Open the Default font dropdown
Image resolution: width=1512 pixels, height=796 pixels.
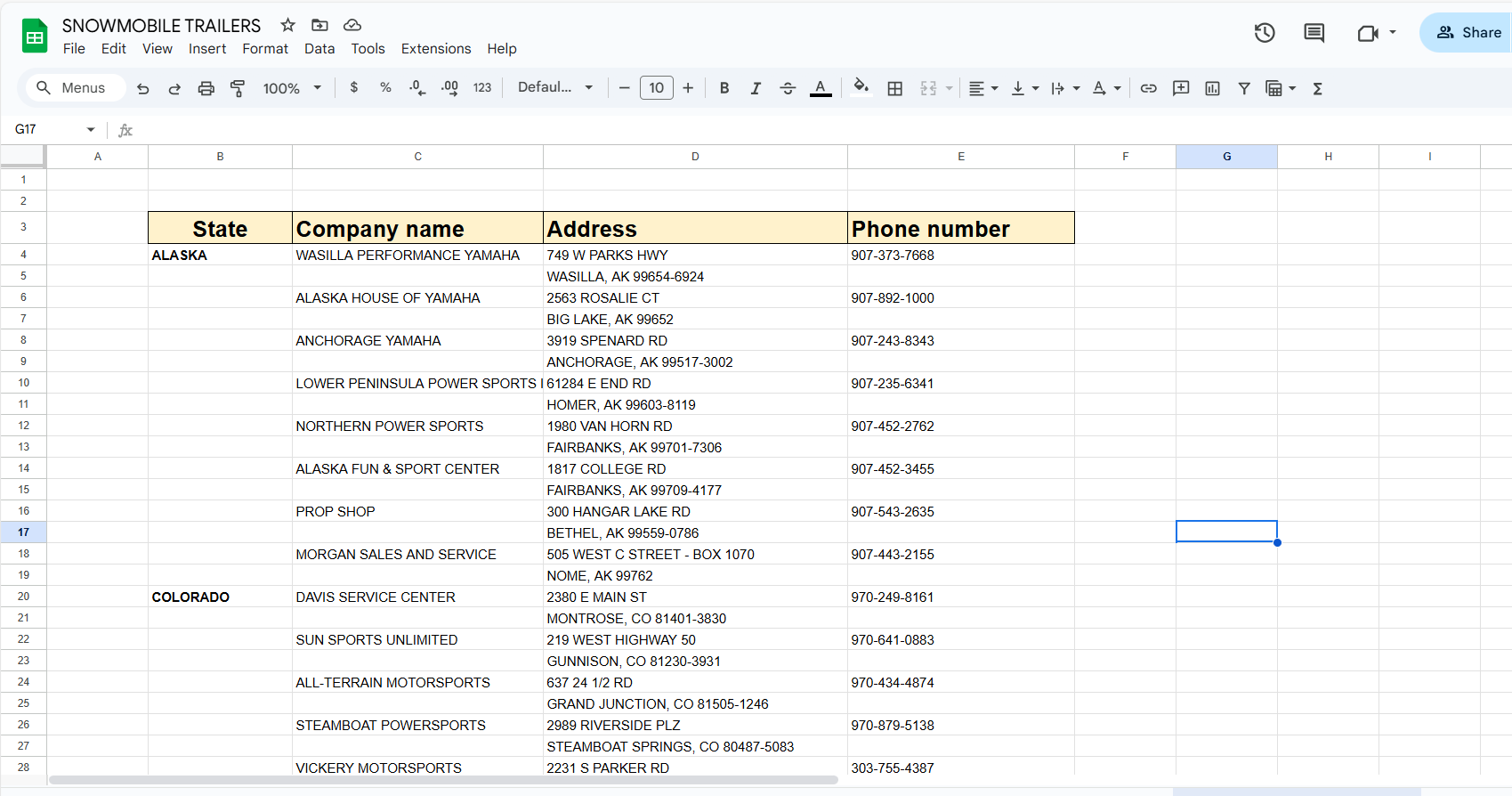555,87
